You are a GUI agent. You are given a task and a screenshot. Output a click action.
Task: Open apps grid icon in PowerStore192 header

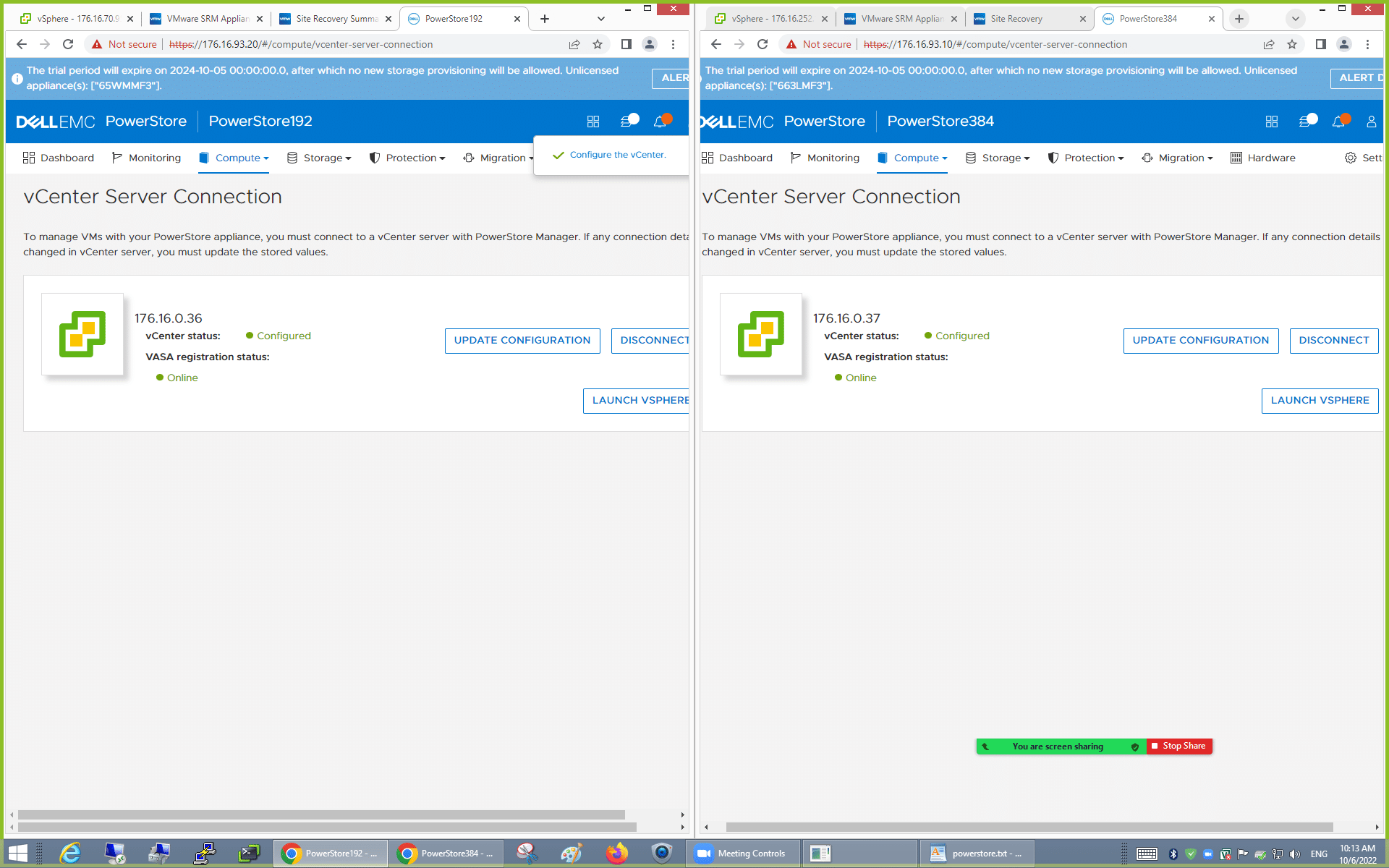coord(593,122)
